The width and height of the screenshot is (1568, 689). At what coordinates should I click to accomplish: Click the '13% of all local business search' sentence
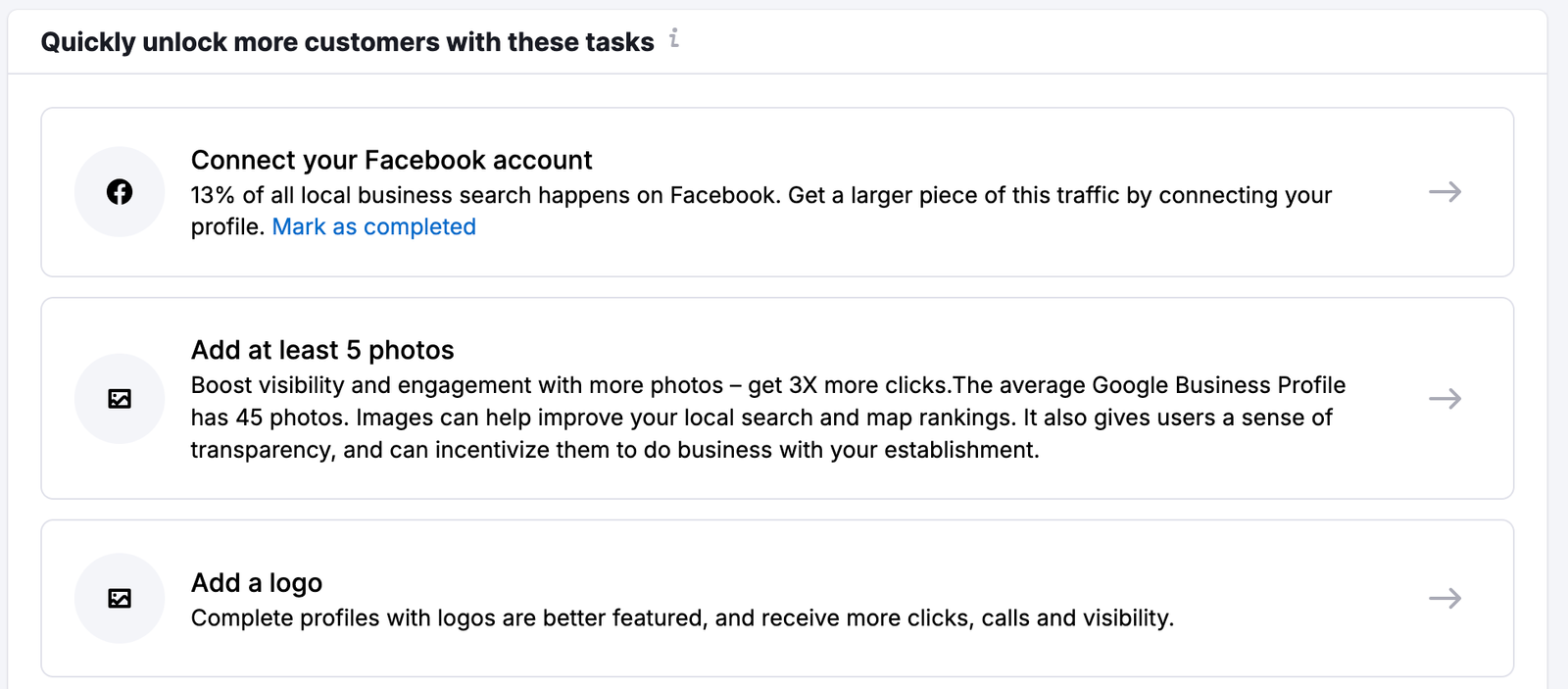pos(485,195)
